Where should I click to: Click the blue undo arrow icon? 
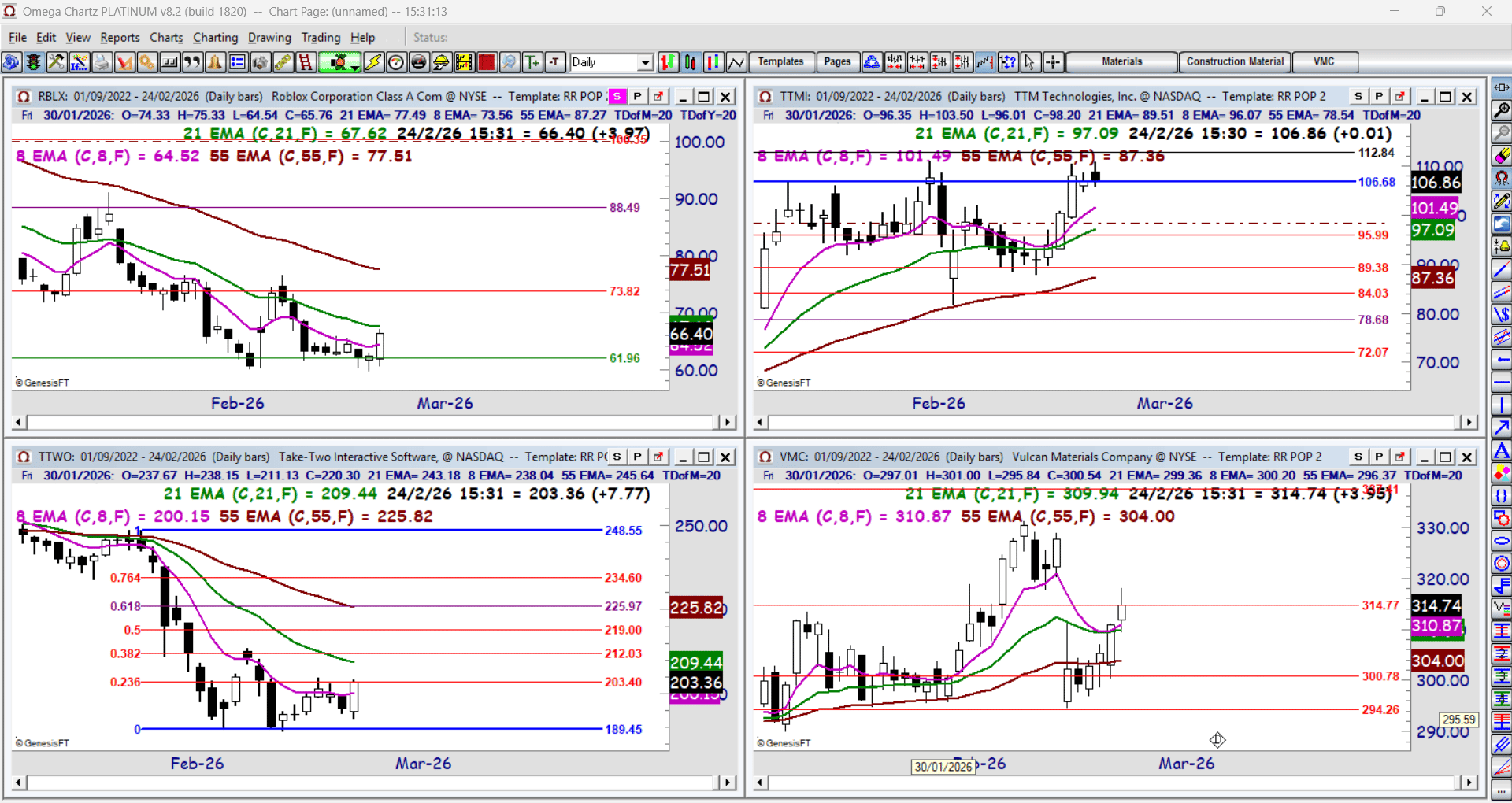click(x=1502, y=224)
